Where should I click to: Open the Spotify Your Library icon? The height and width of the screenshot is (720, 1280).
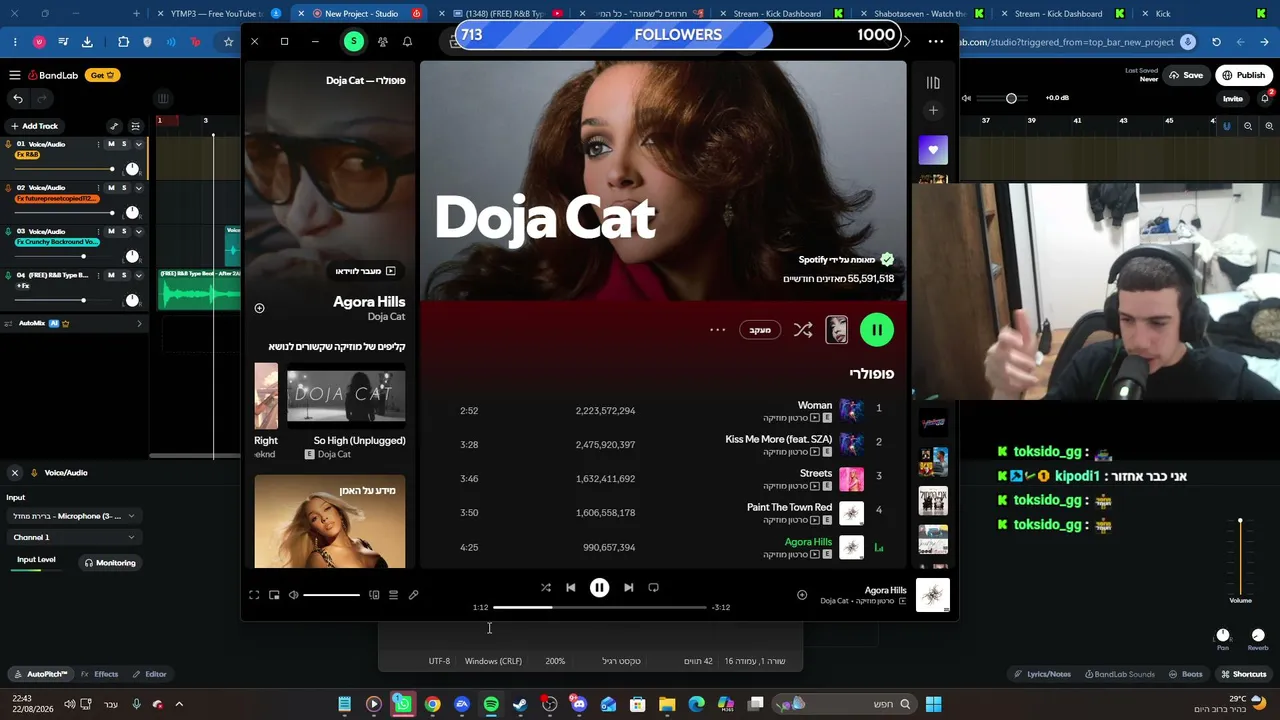[933, 83]
